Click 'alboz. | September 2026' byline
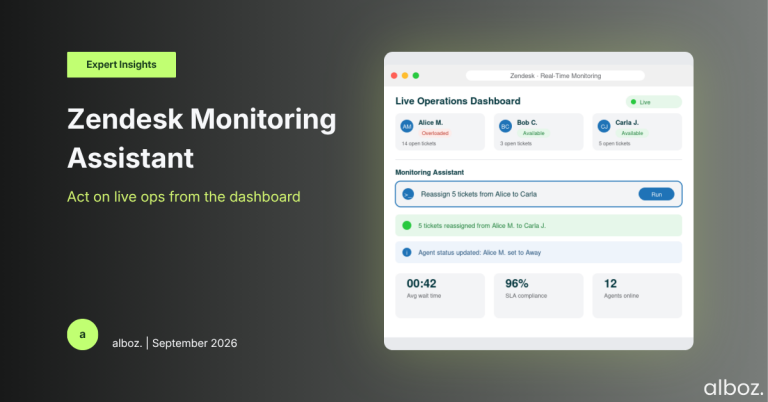This screenshot has width=768, height=402. coord(174,343)
